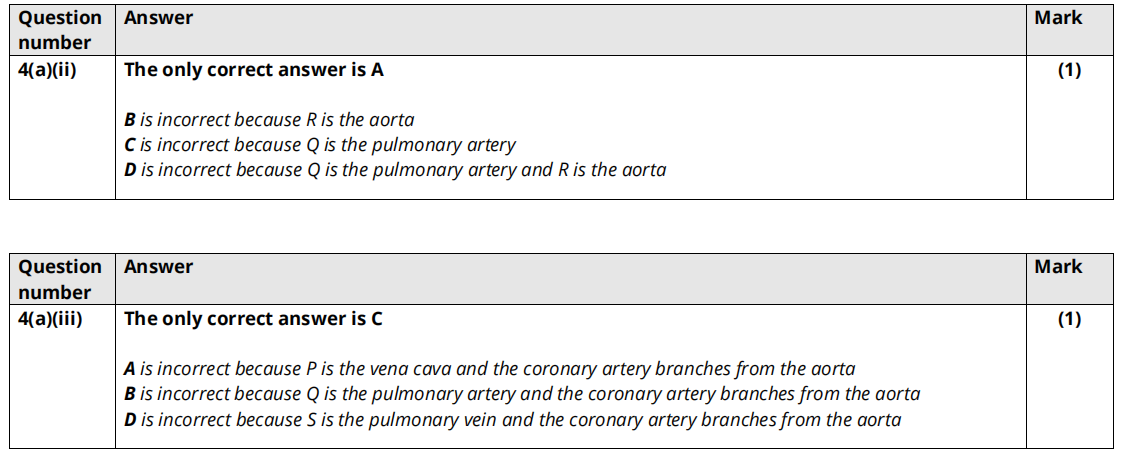Screen dimensions: 1128x454
Task: Click 'Question number' header above 4(a)(ii)
Action: 60,30
